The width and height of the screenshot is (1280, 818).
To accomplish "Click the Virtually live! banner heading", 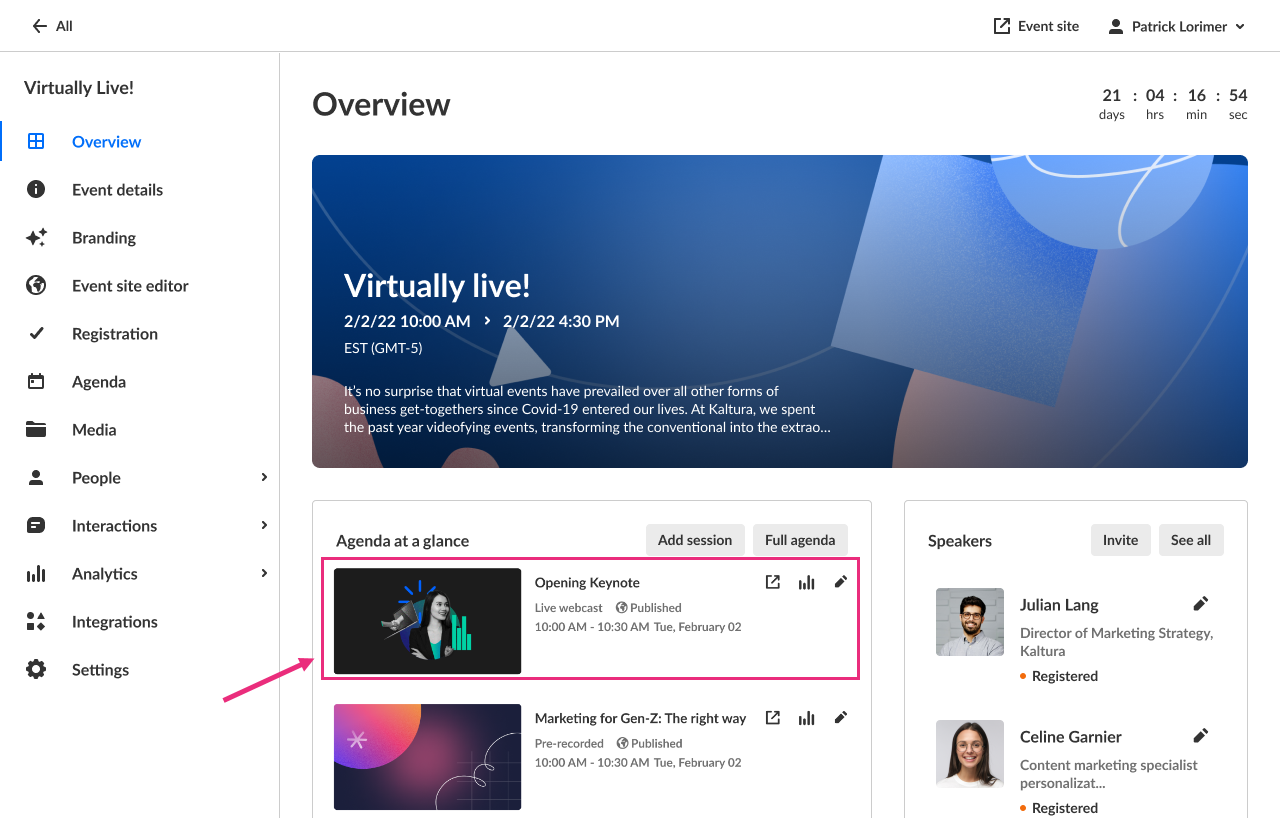I will [437, 285].
